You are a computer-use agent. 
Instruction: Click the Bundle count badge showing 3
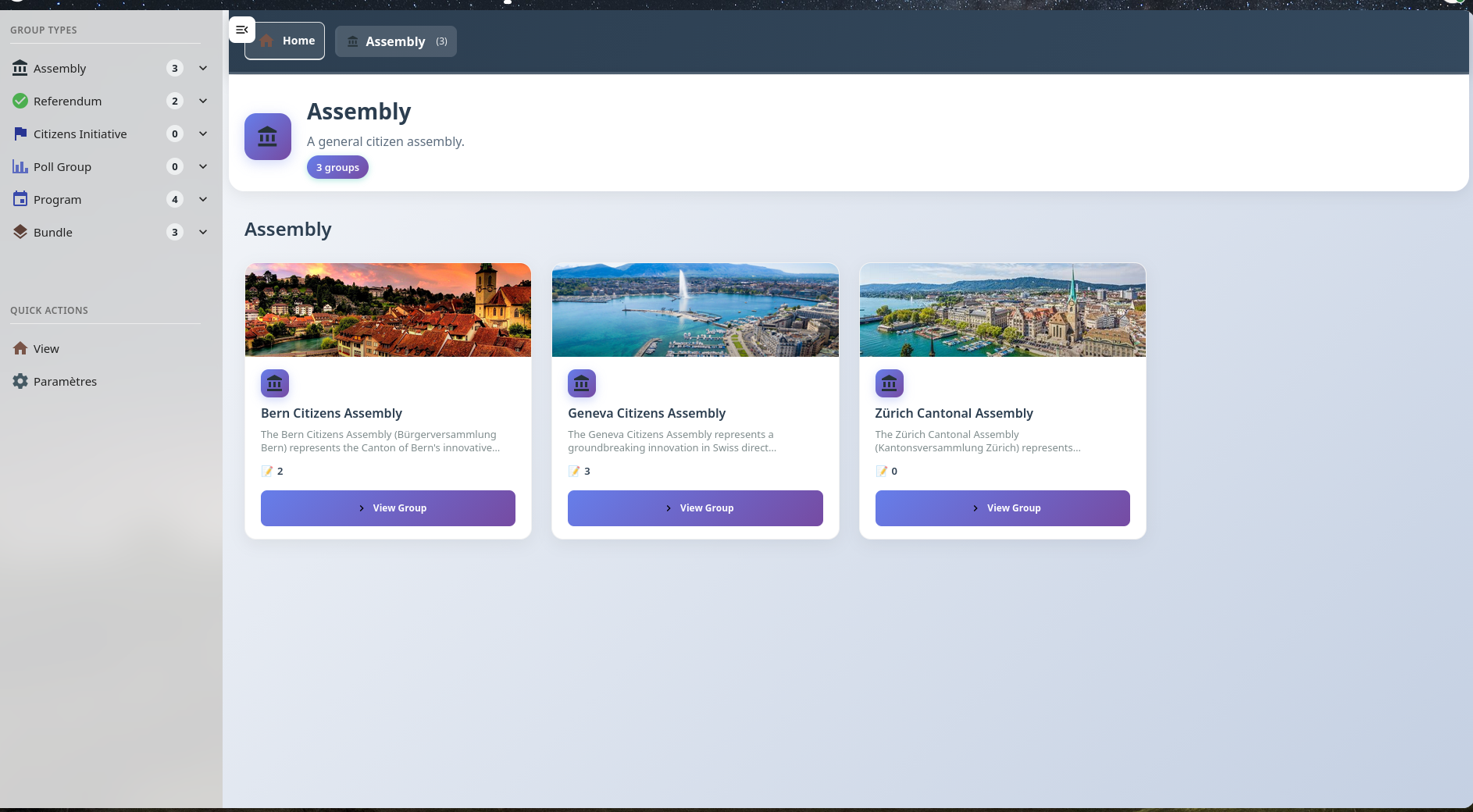[x=174, y=232]
